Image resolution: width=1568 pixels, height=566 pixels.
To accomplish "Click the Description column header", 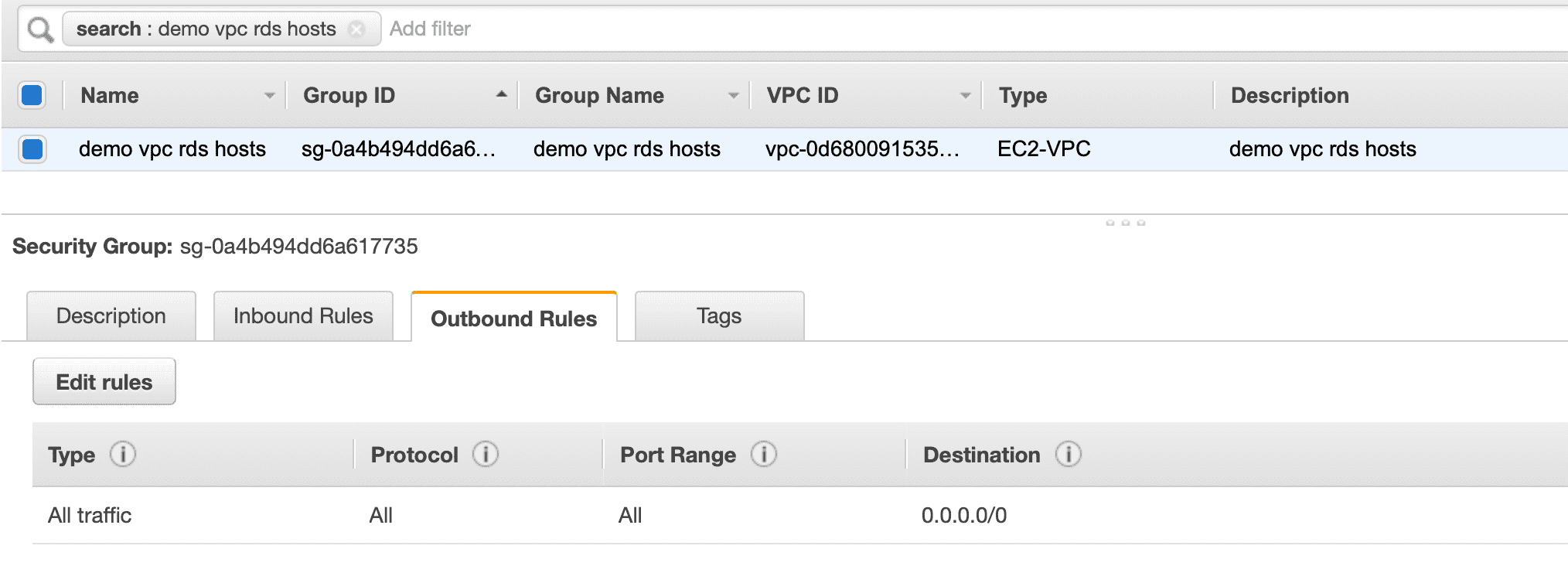I will coord(1290,96).
